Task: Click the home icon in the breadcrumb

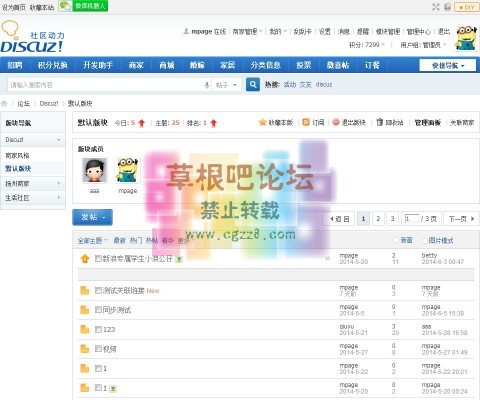Action: pyautogui.click(x=4, y=103)
